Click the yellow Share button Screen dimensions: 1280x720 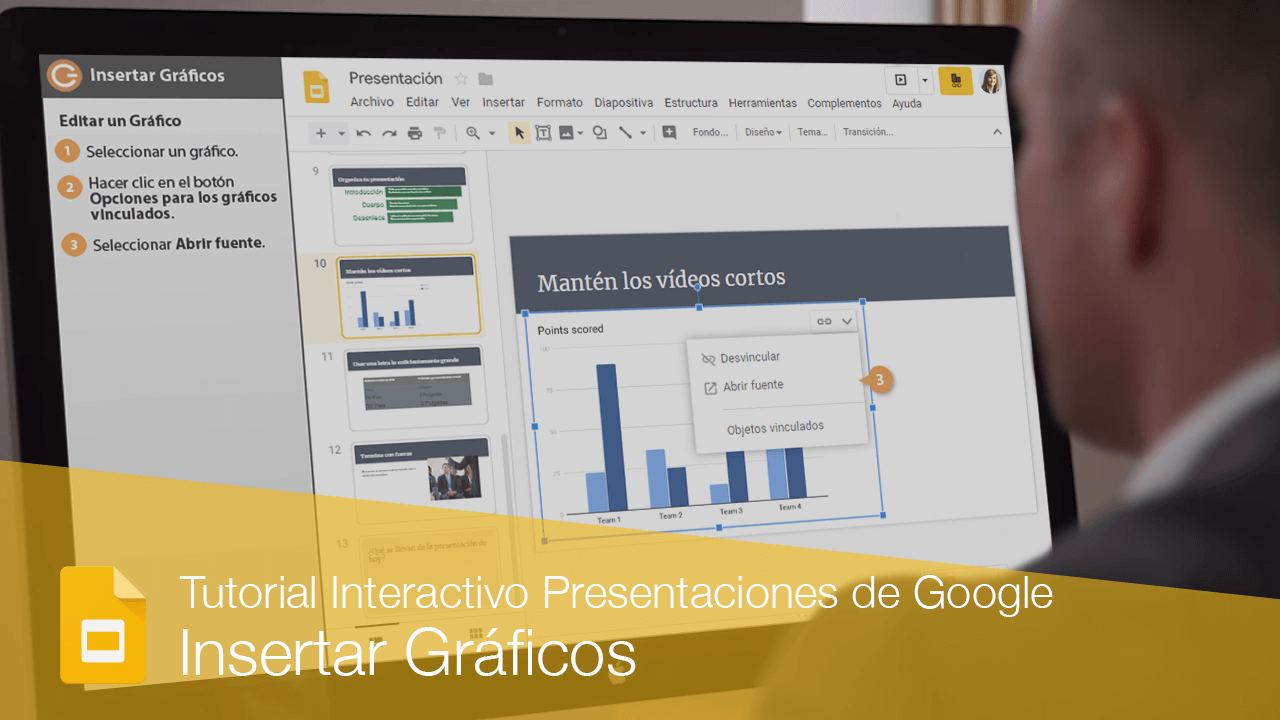(x=955, y=81)
